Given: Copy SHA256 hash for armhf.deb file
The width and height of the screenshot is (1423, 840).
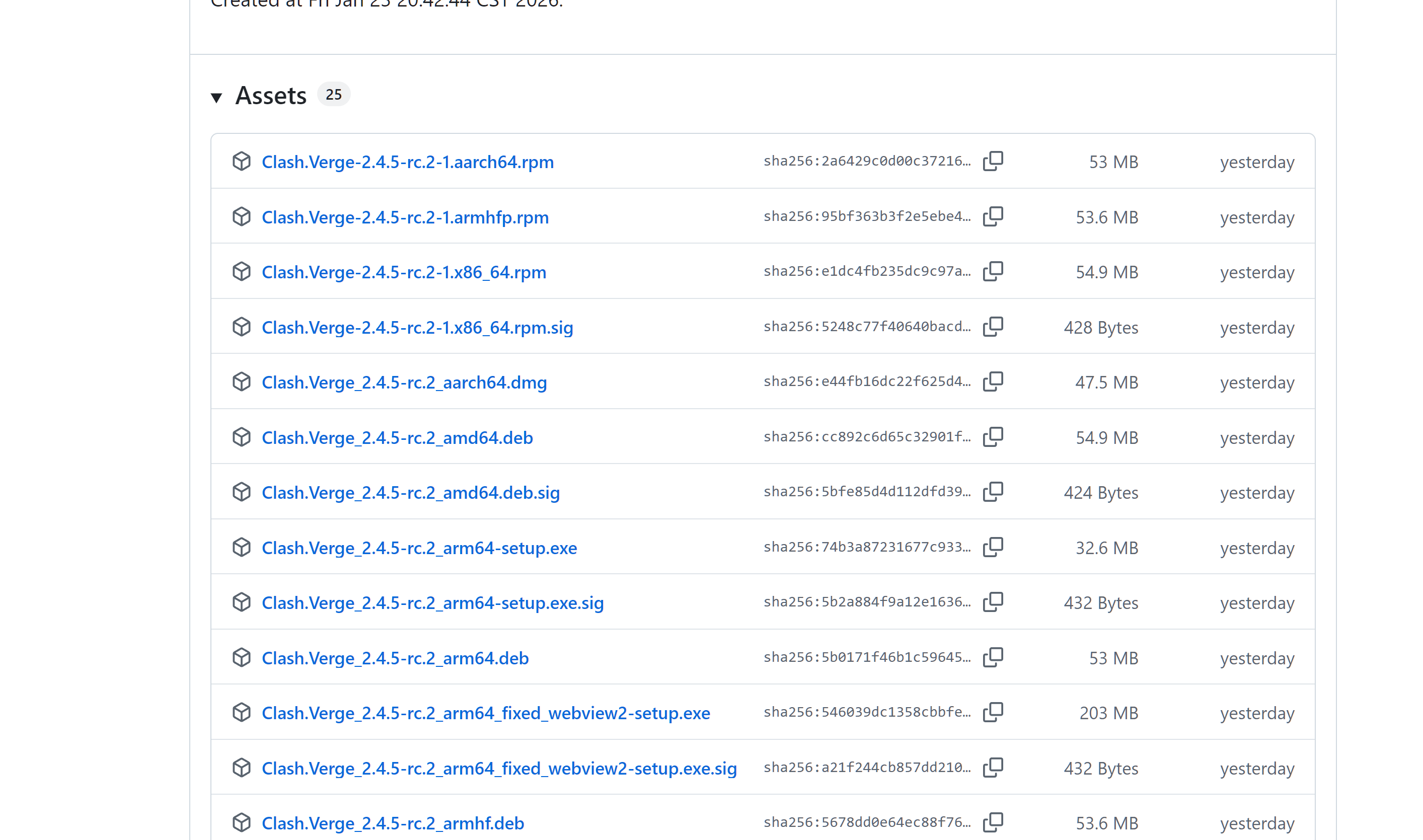Looking at the screenshot, I should [993, 822].
